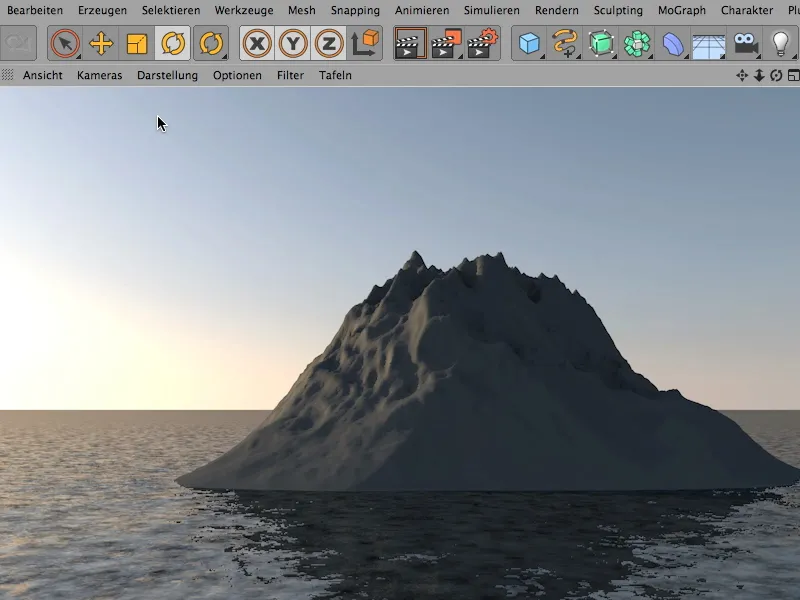Image resolution: width=800 pixels, height=600 pixels.
Task: Click the viewport pan navigation icon
Action: point(742,76)
